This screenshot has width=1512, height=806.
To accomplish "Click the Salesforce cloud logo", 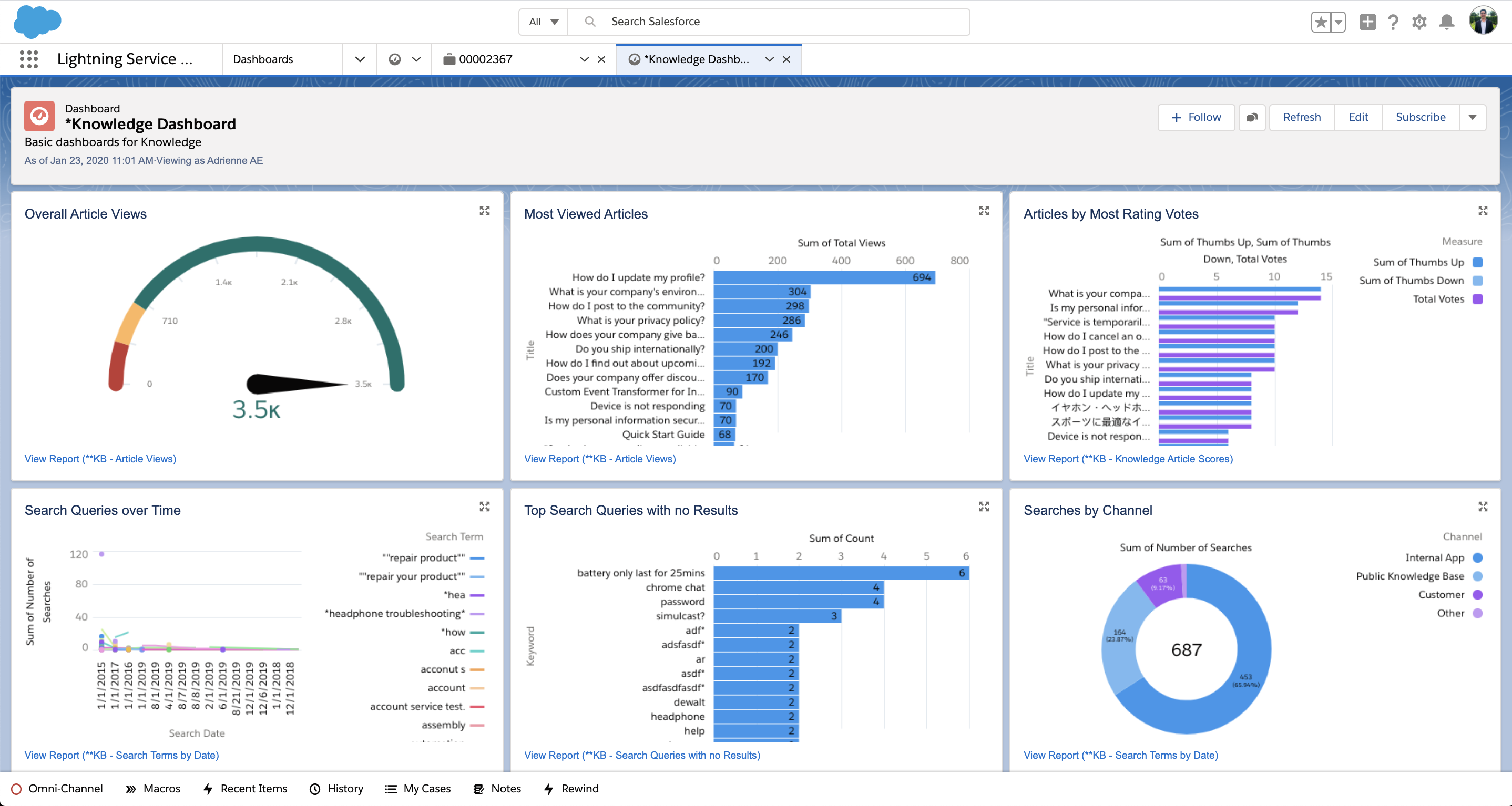I will [37, 22].
